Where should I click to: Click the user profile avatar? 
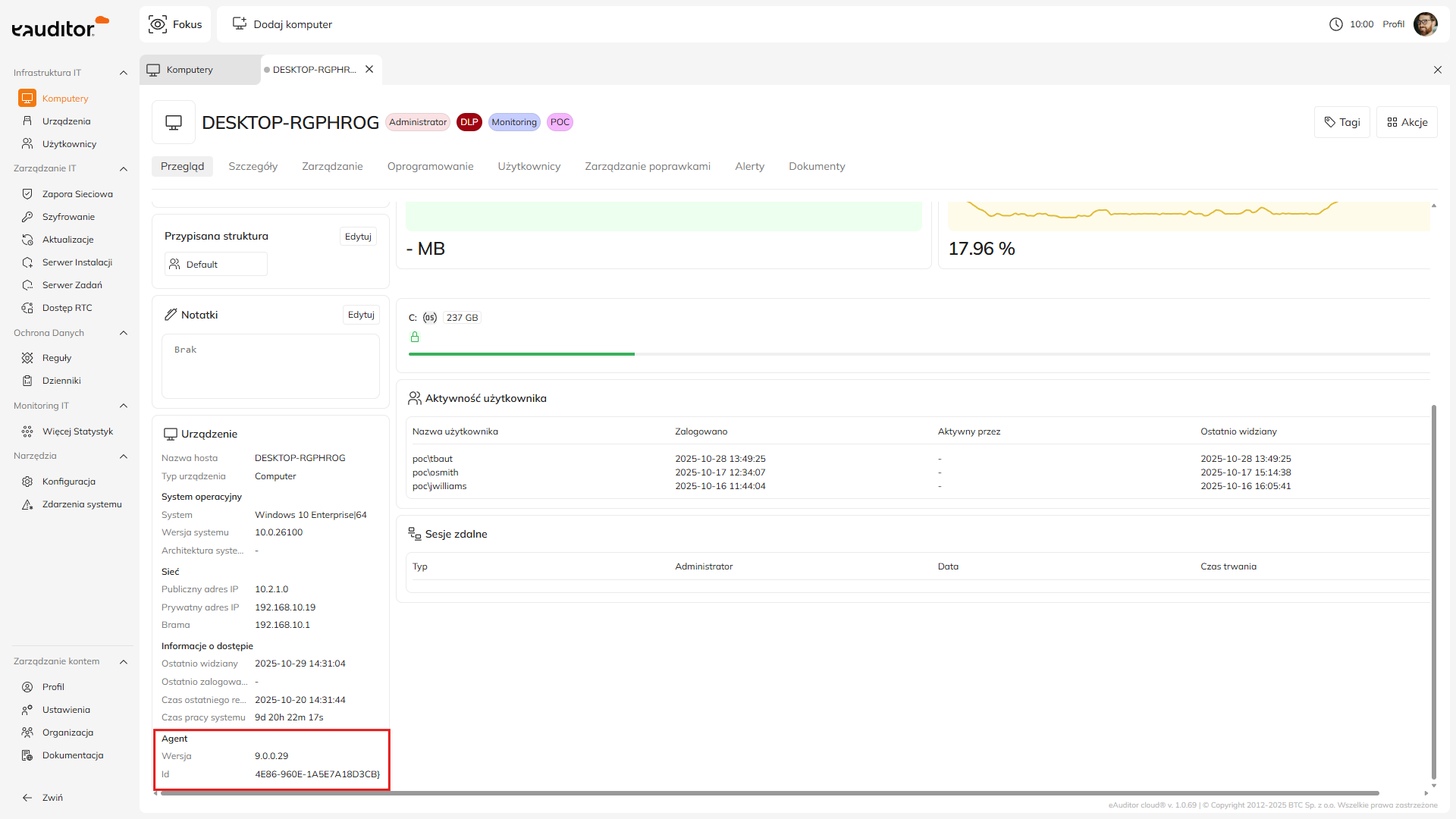(1425, 24)
